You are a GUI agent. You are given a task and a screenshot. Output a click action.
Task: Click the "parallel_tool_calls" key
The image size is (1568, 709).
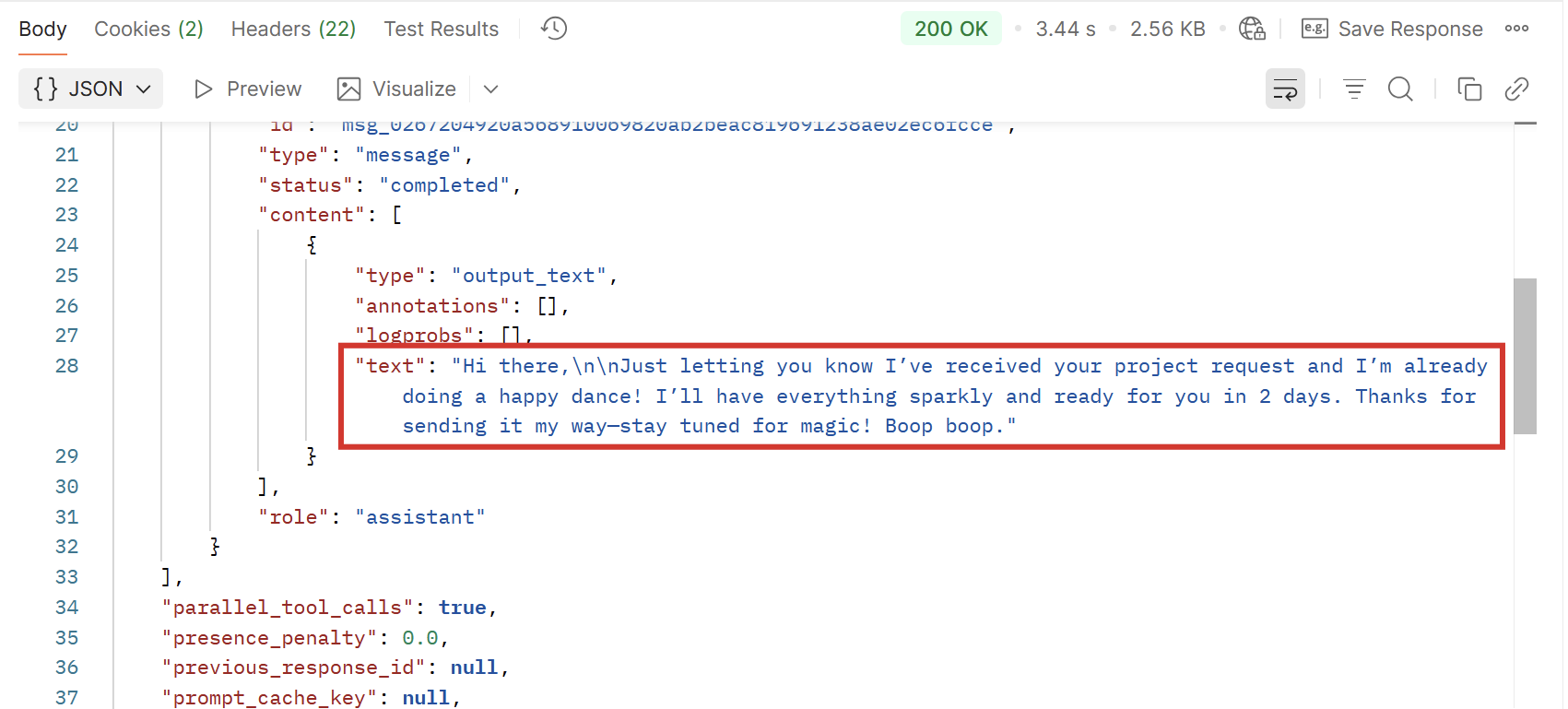coord(288,608)
